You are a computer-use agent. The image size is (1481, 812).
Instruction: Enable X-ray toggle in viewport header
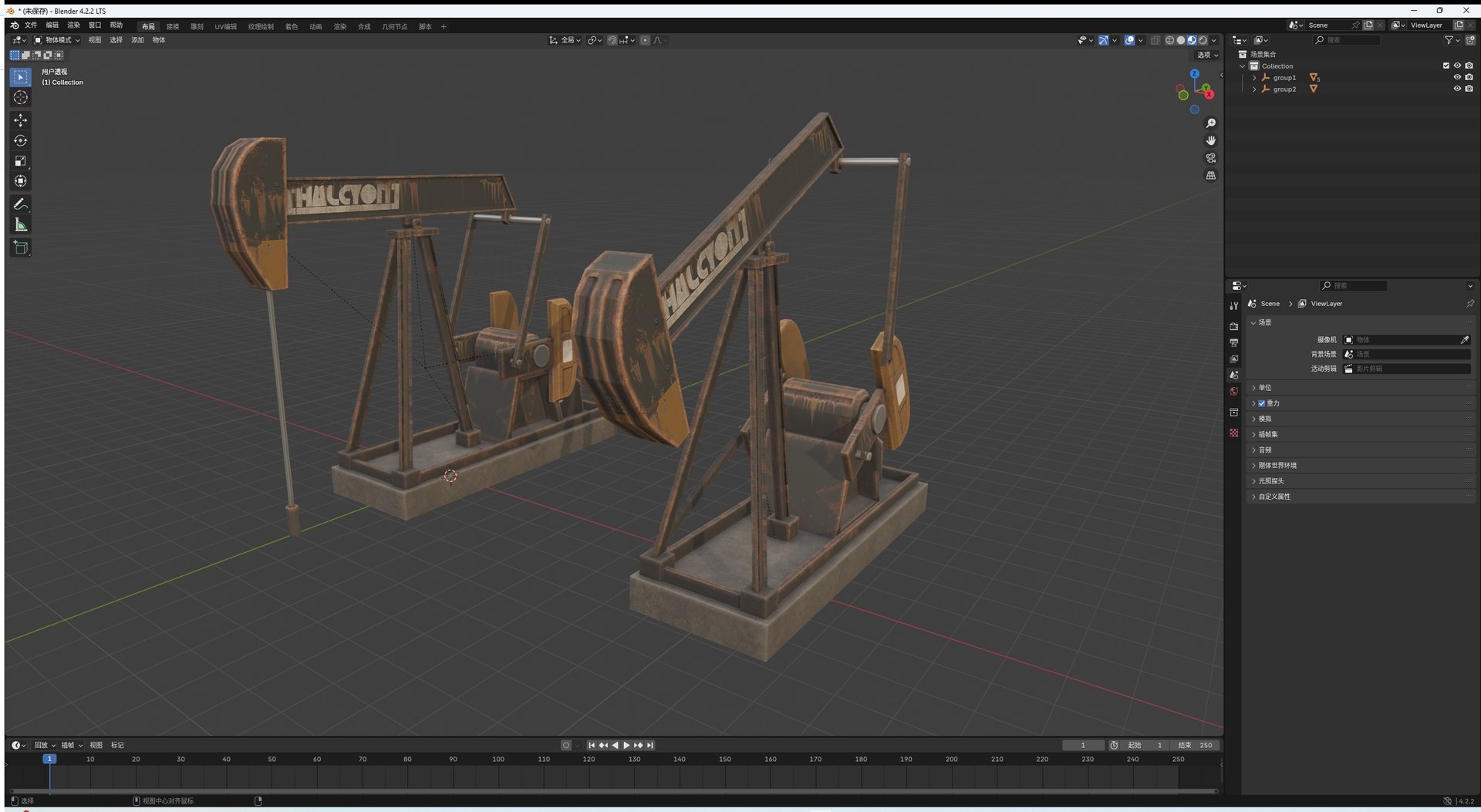[1155, 40]
